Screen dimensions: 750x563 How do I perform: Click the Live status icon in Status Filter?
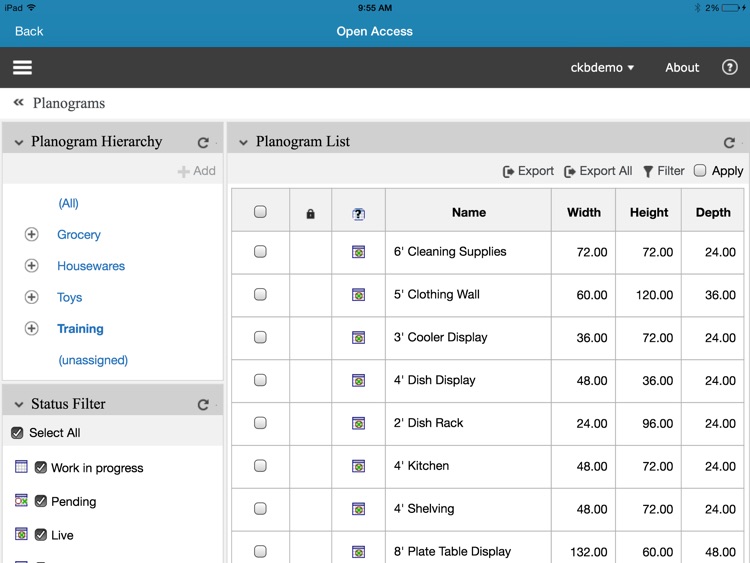(21, 534)
